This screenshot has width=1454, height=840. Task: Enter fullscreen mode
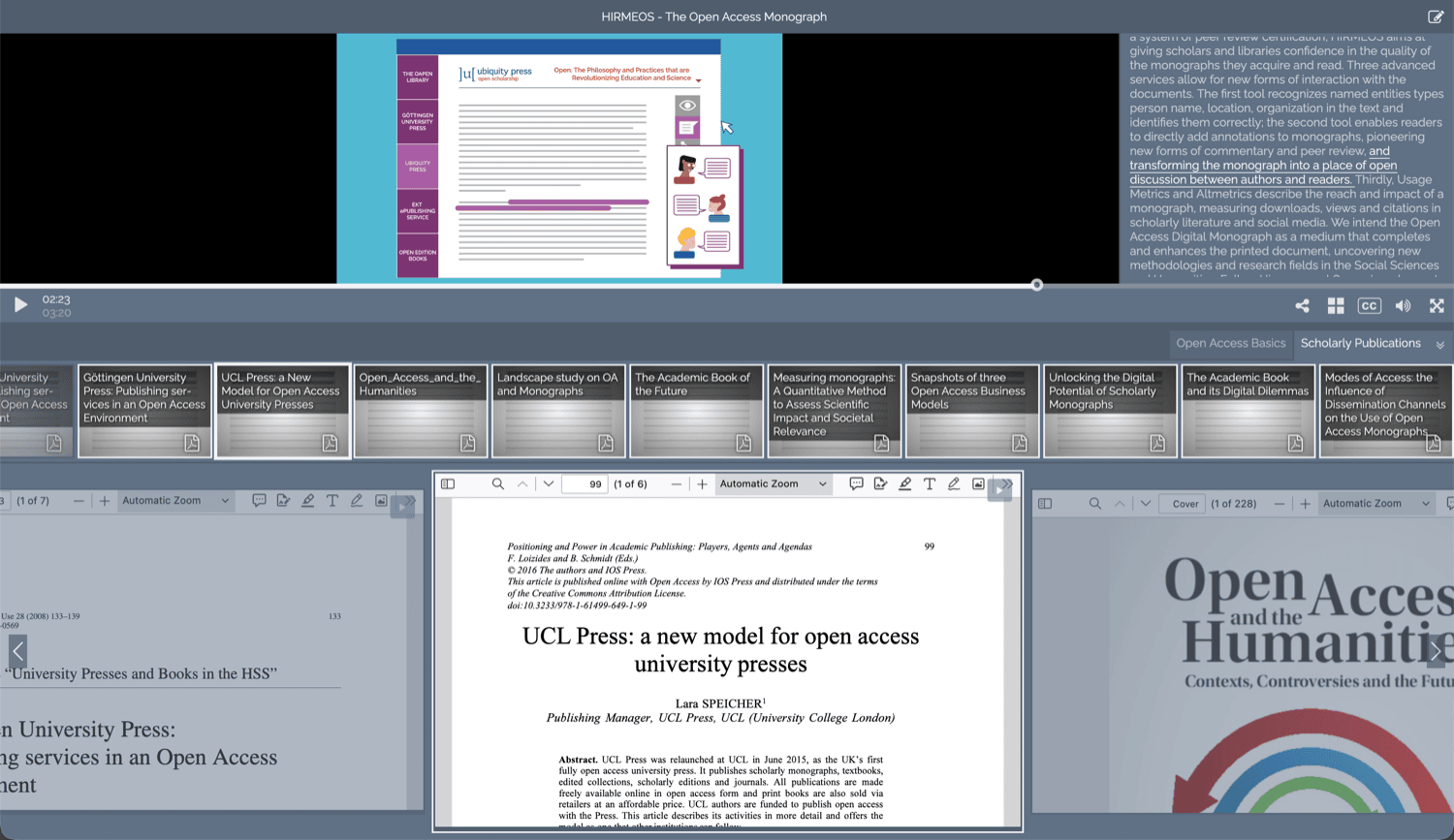coord(1437,306)
